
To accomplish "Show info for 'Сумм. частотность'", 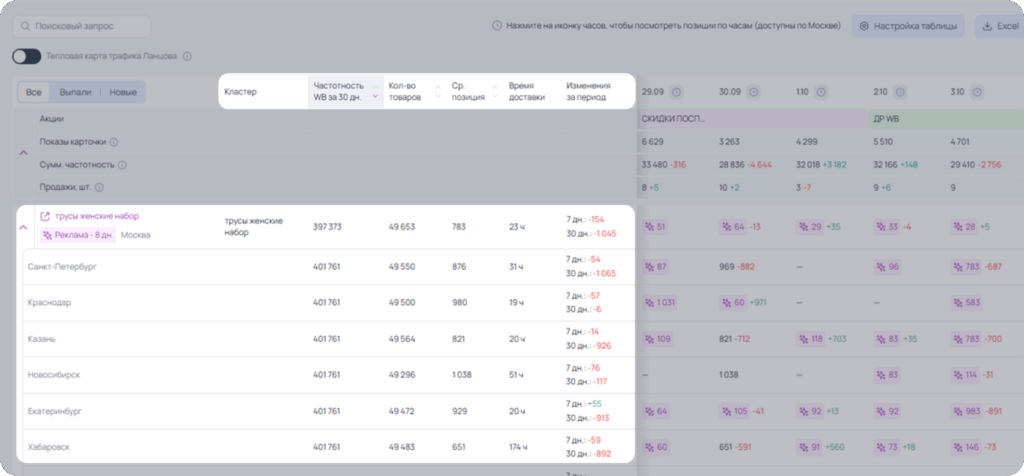I will point(122,165).
